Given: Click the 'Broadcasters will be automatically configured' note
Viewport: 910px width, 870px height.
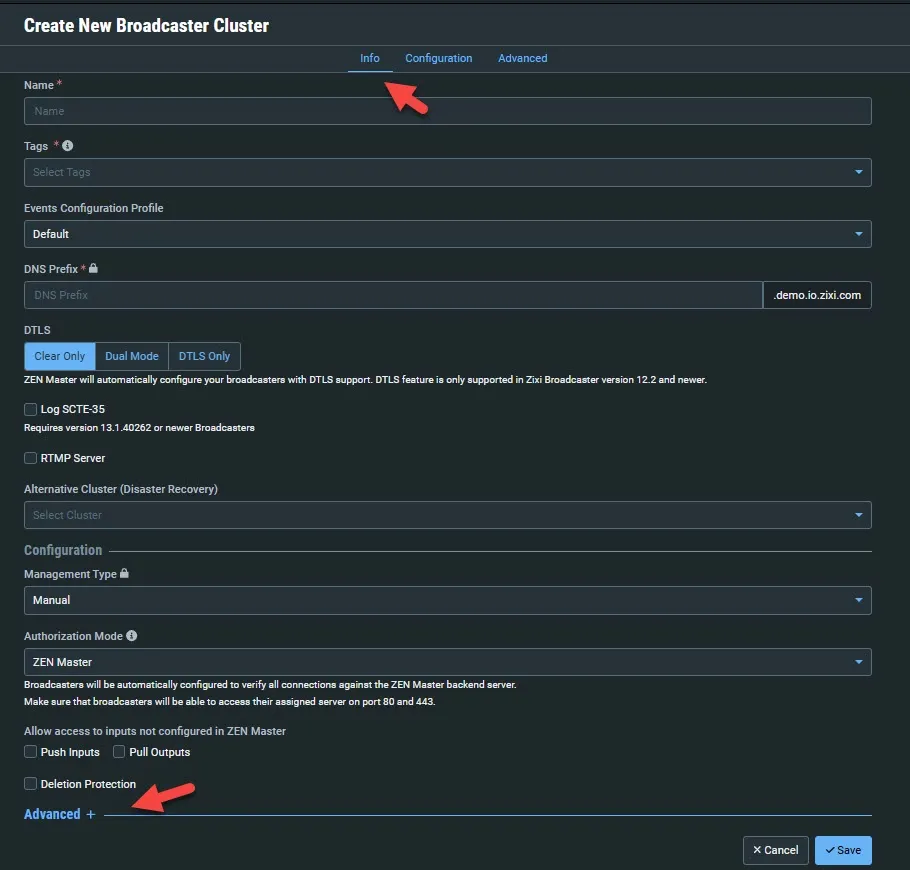Looking at the screenshot, I should [270, 685].
